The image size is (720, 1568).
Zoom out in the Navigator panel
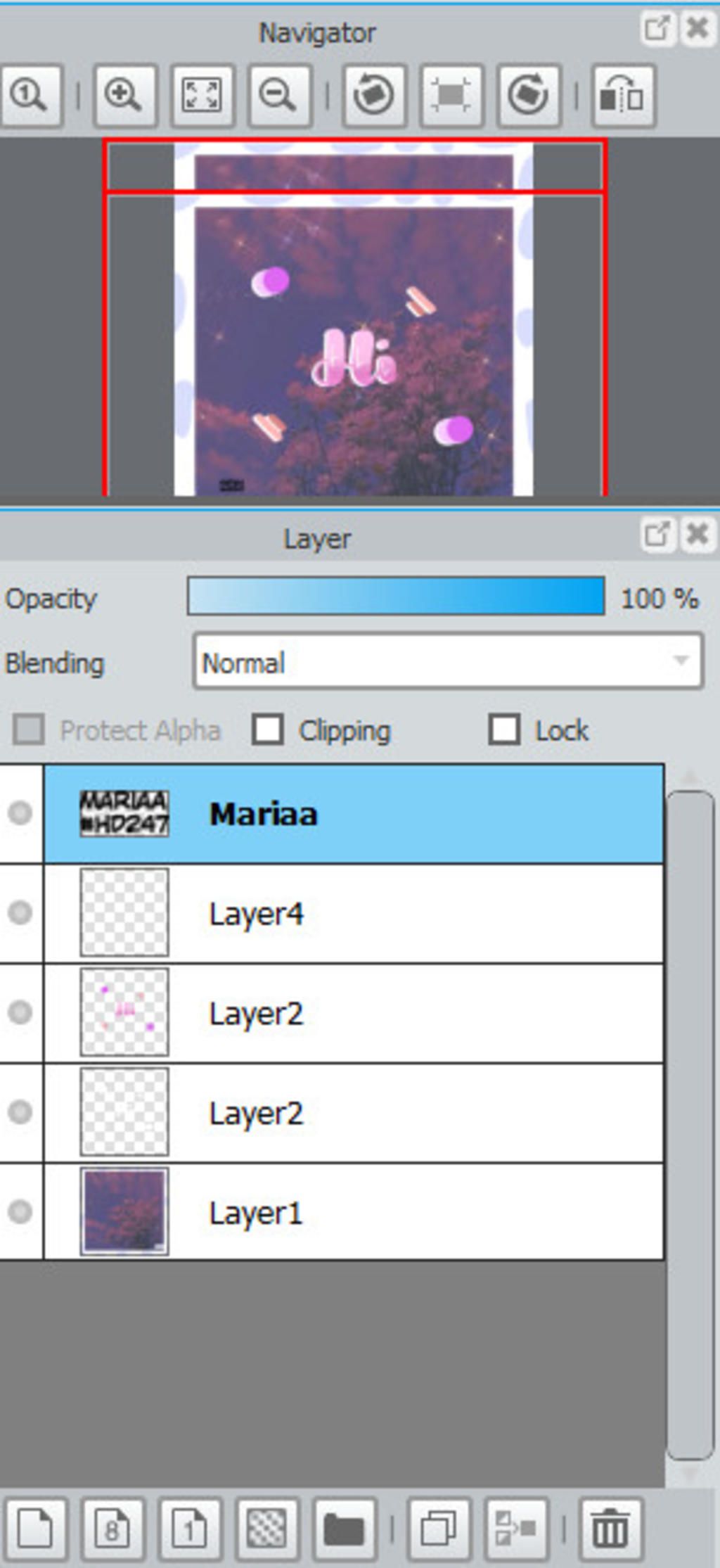pyautogui.click(x=279, y=95)
